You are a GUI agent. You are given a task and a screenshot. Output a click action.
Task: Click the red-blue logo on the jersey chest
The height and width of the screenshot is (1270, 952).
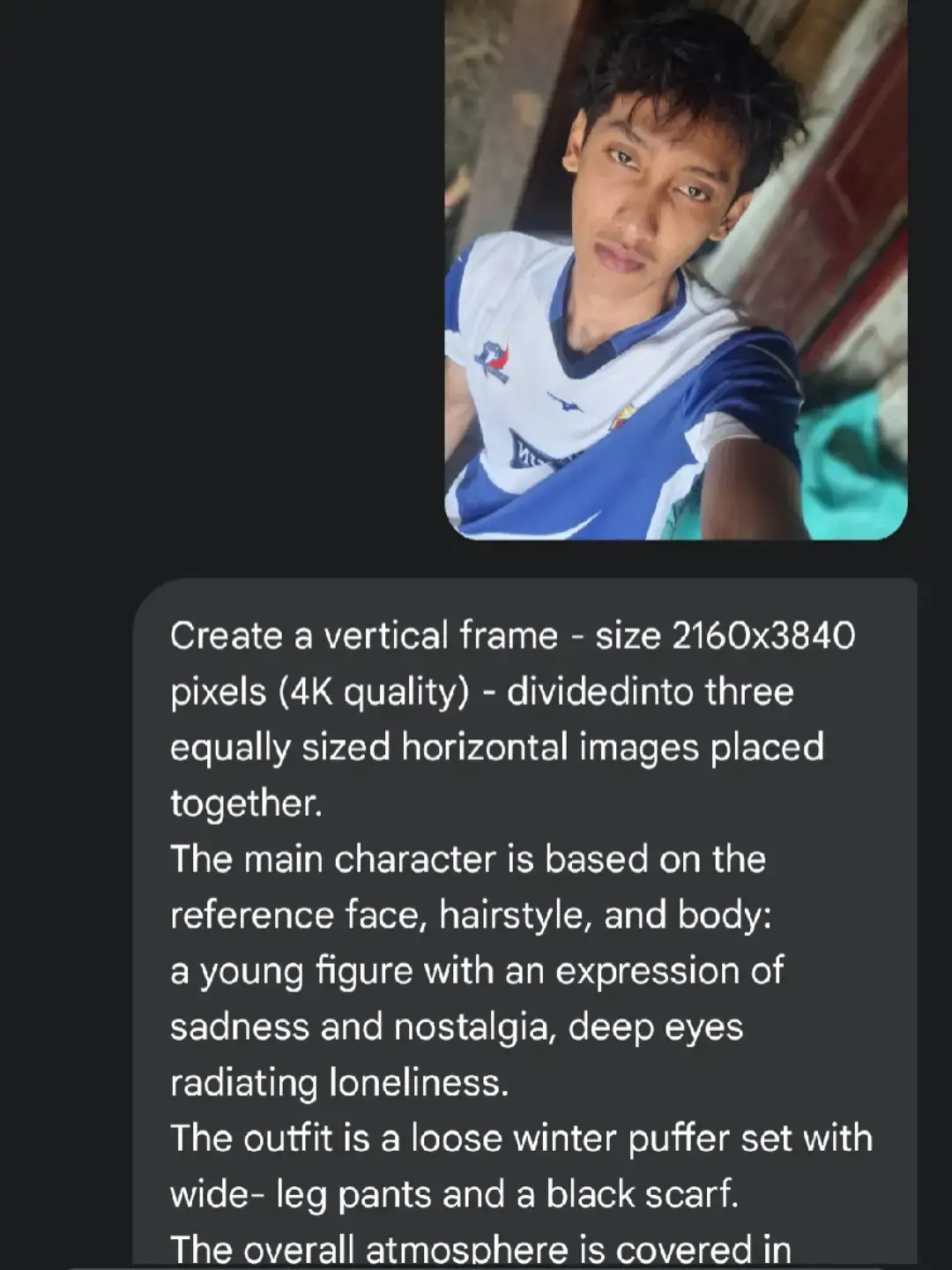pyautogui.click(x=491, y=361)
